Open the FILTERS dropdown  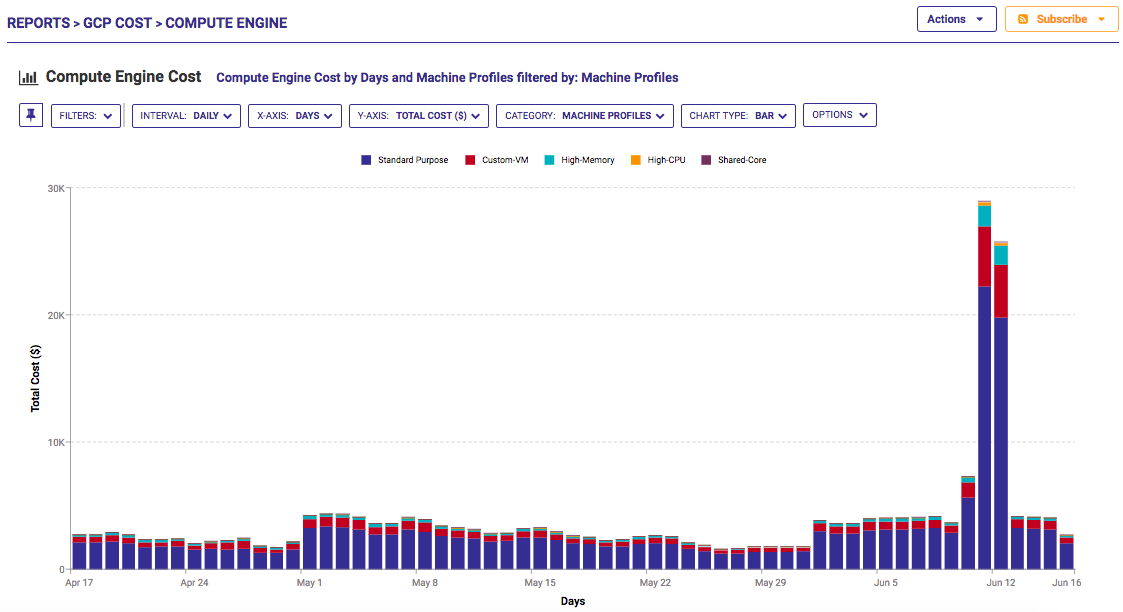86,115
